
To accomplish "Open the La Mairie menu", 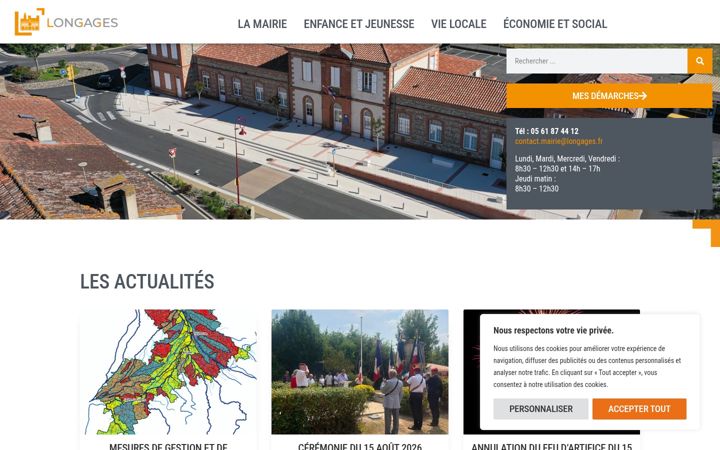I will click(x=262, y=24).
